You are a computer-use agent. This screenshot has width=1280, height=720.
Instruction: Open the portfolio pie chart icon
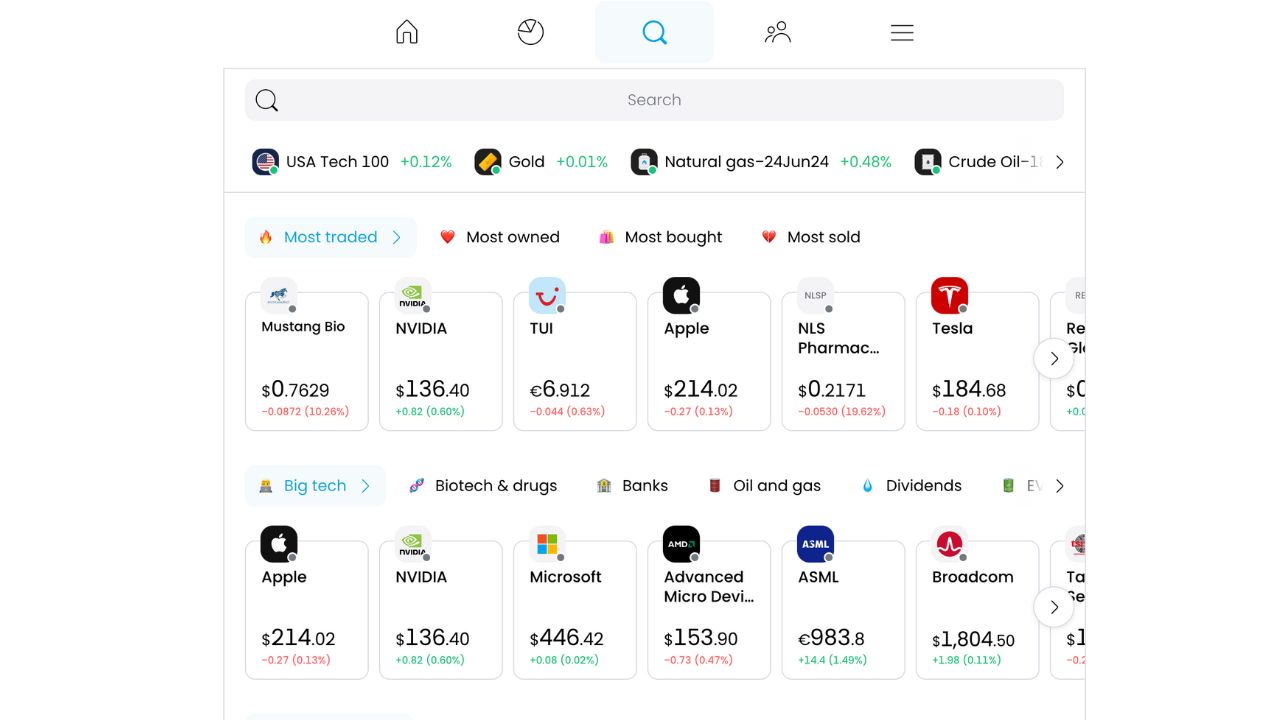[531, 33]
